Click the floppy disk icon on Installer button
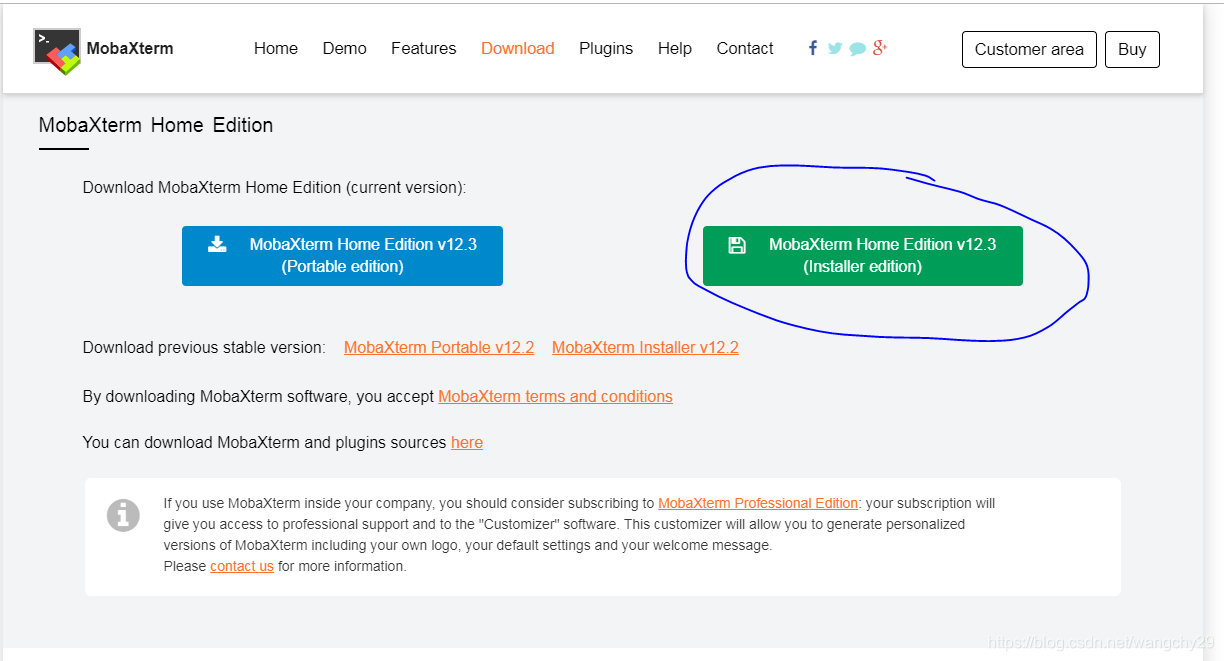The height and width of the screenshot is (661, 1224). (x=737, y=245)
